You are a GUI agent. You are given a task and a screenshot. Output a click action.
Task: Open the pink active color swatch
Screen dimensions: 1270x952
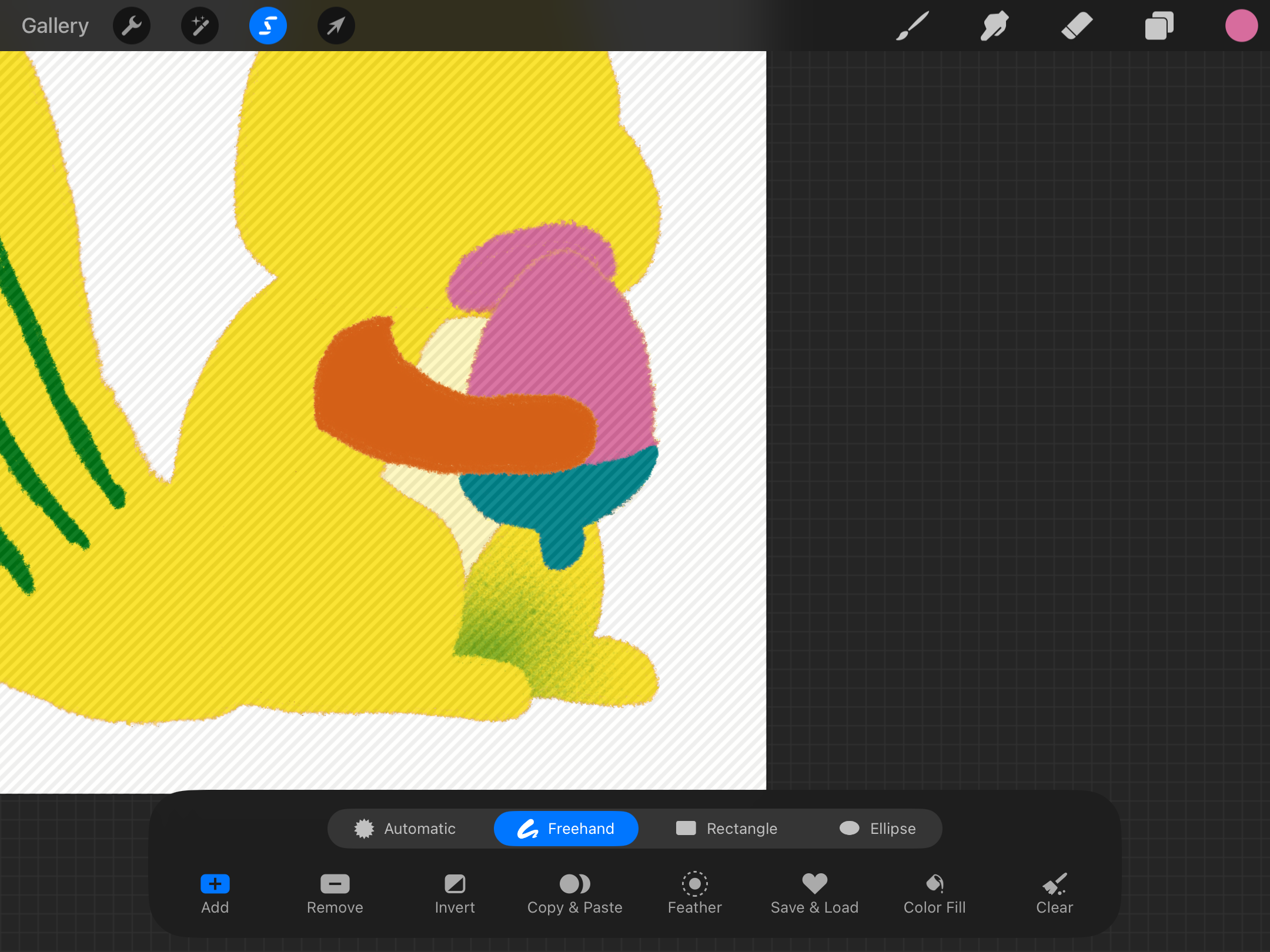(1241, 26)
